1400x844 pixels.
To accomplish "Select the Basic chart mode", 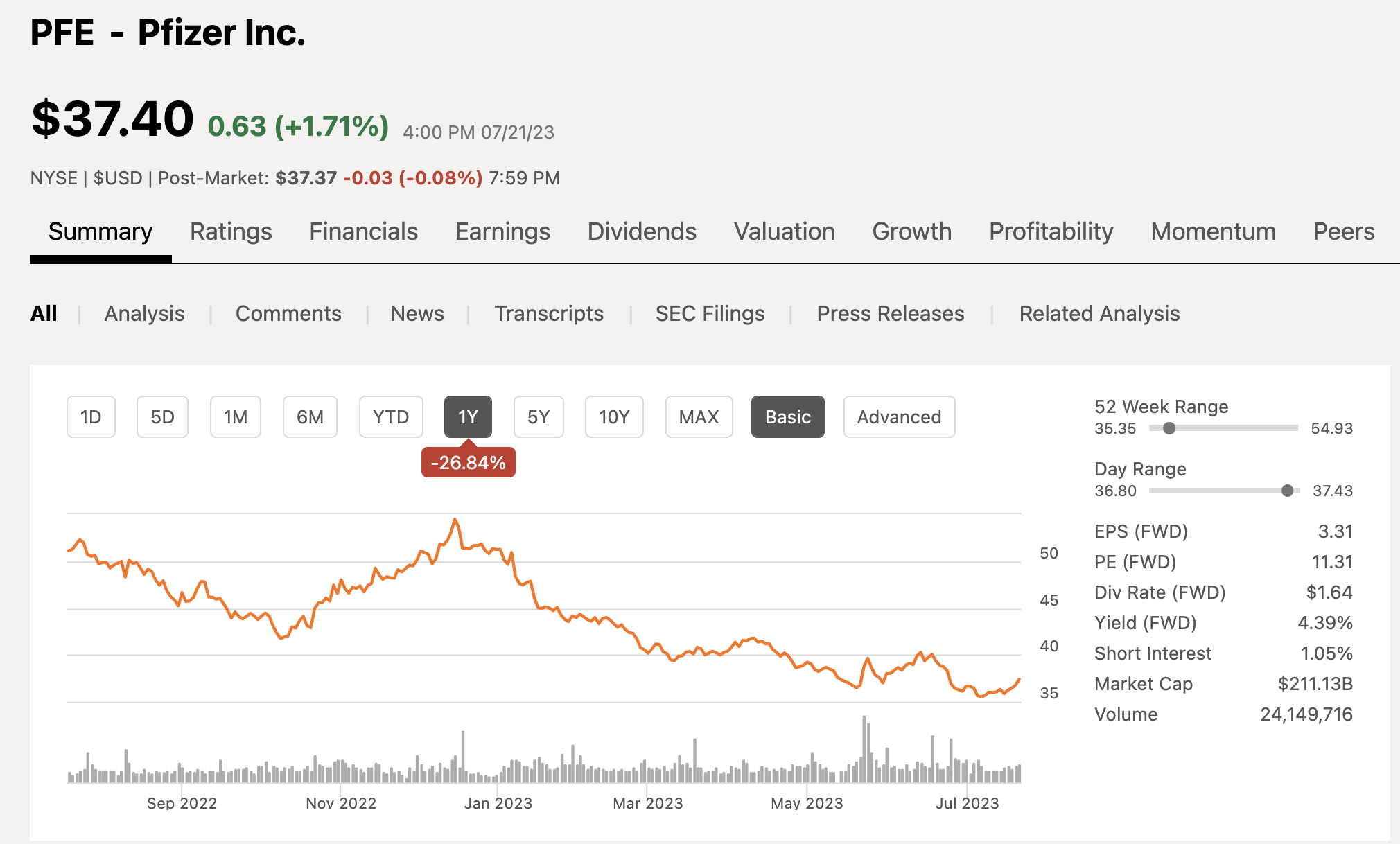I will click(x=787, y=417).
